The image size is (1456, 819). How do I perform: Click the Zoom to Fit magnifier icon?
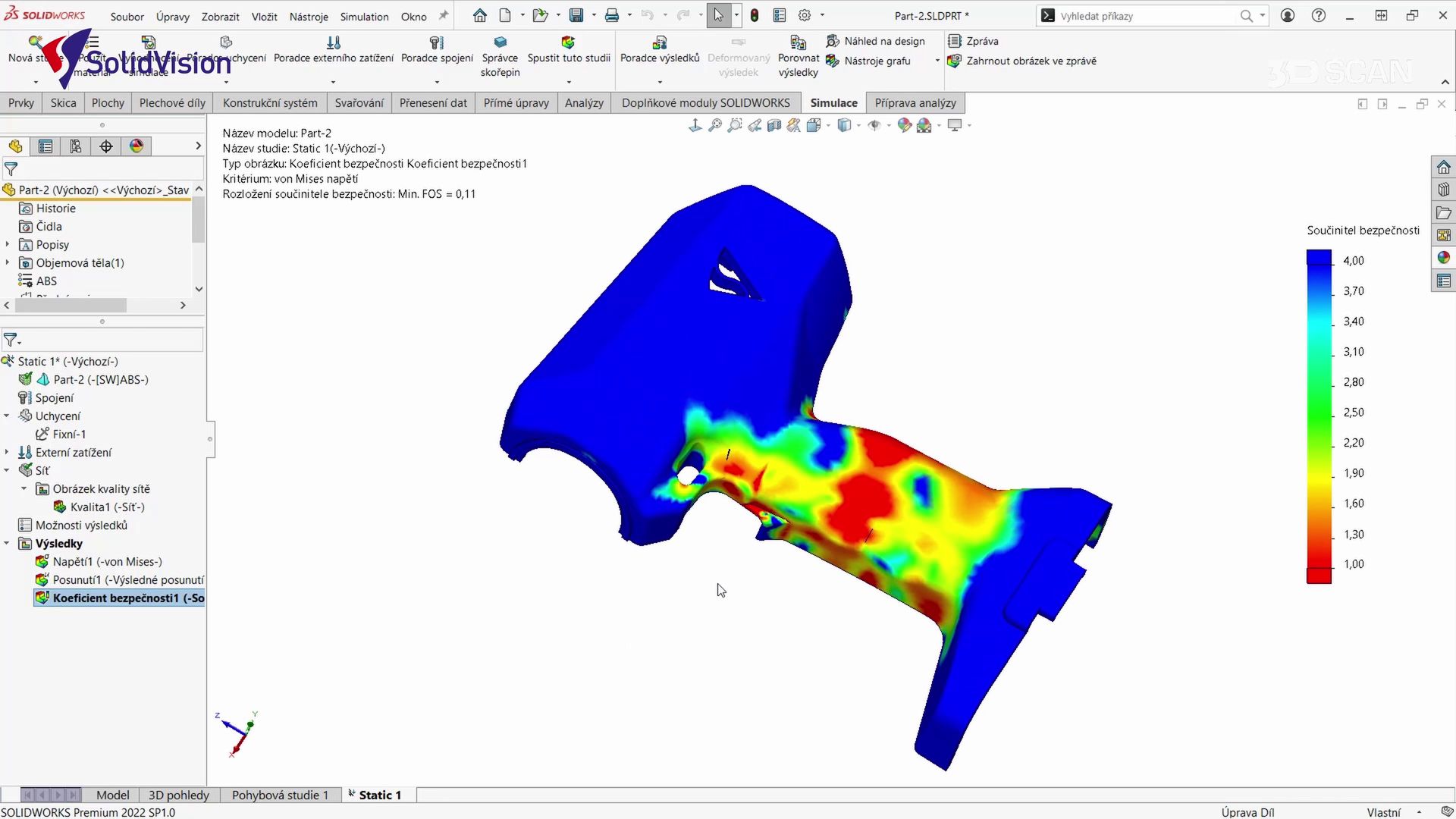click(714, 126)
